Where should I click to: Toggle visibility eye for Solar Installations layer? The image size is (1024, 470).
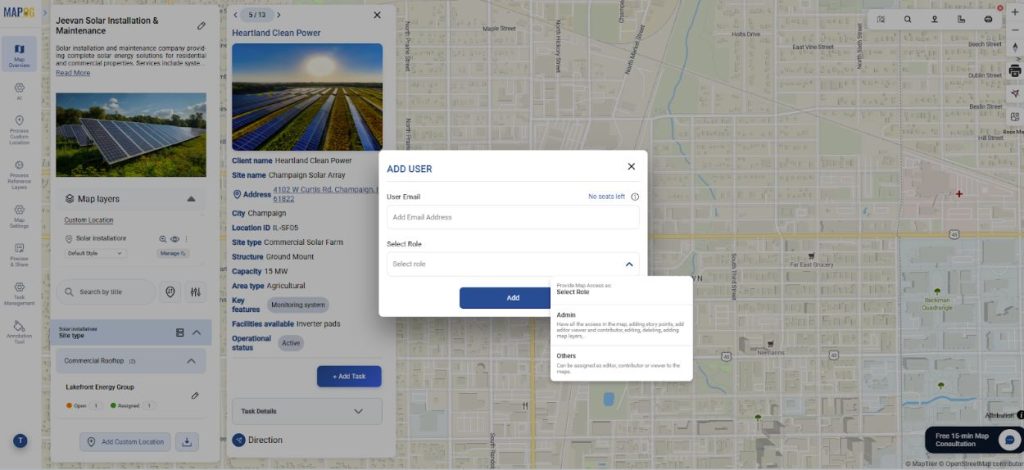[174, 239]
